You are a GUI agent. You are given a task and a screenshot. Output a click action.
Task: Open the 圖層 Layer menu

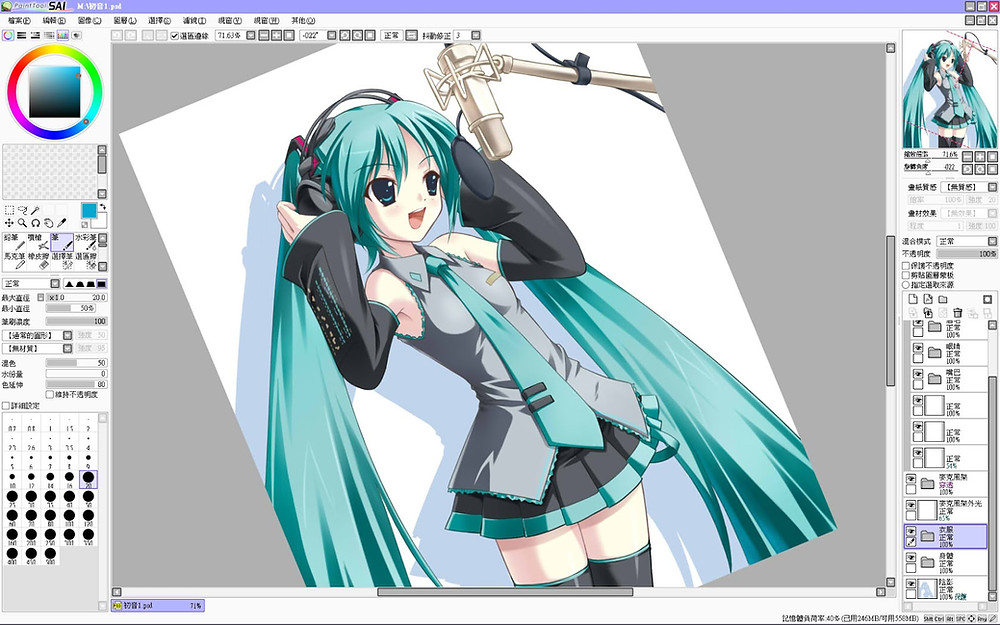point(124,20)
